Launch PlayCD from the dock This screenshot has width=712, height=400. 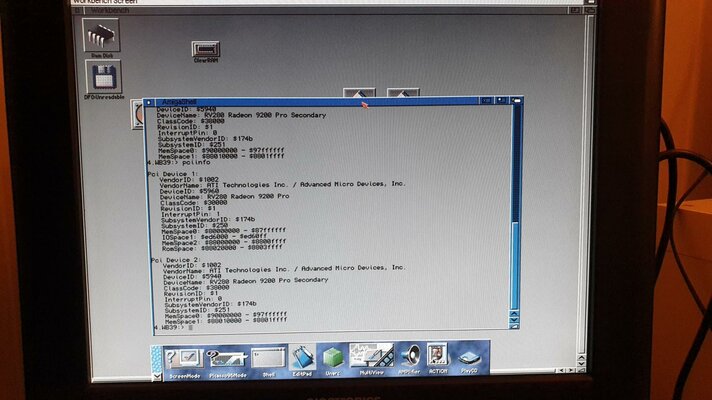click(x=469, y=357)
